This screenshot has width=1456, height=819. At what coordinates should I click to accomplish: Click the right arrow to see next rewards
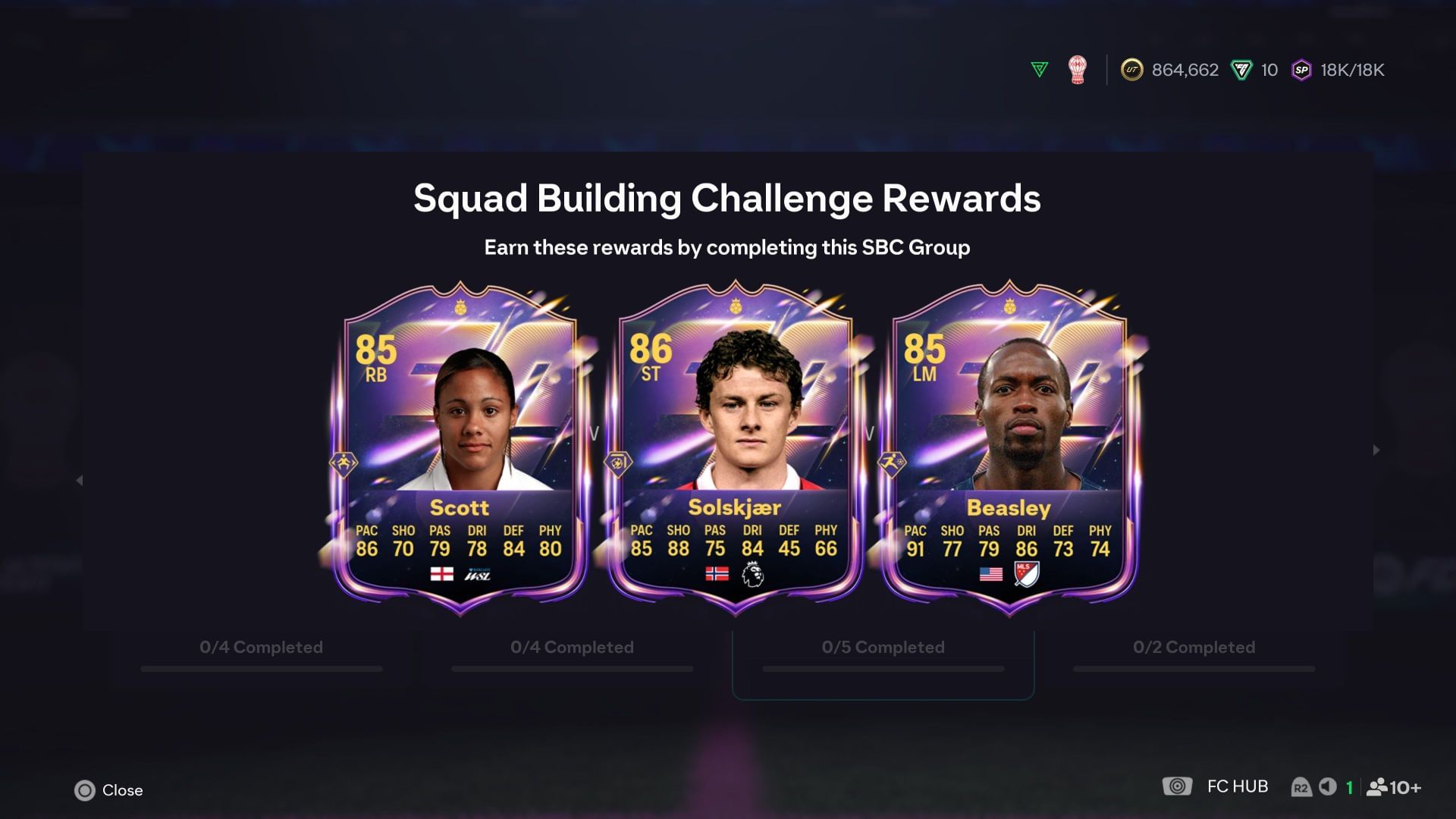[x=1376, y=450]
